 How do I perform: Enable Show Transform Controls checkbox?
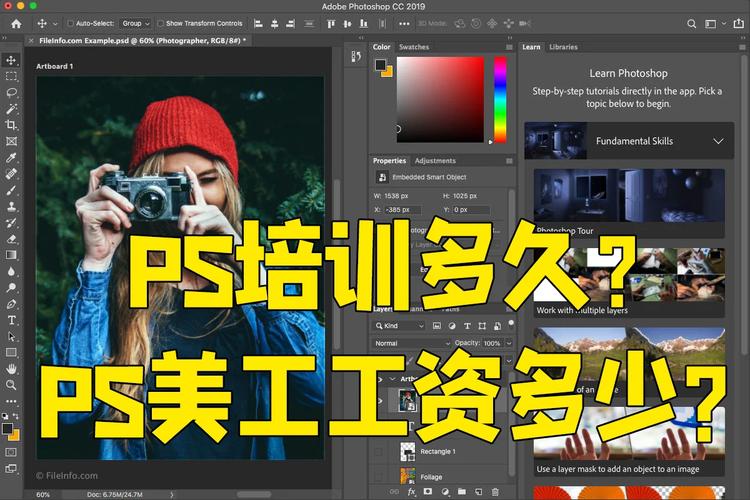pos(161,23)
